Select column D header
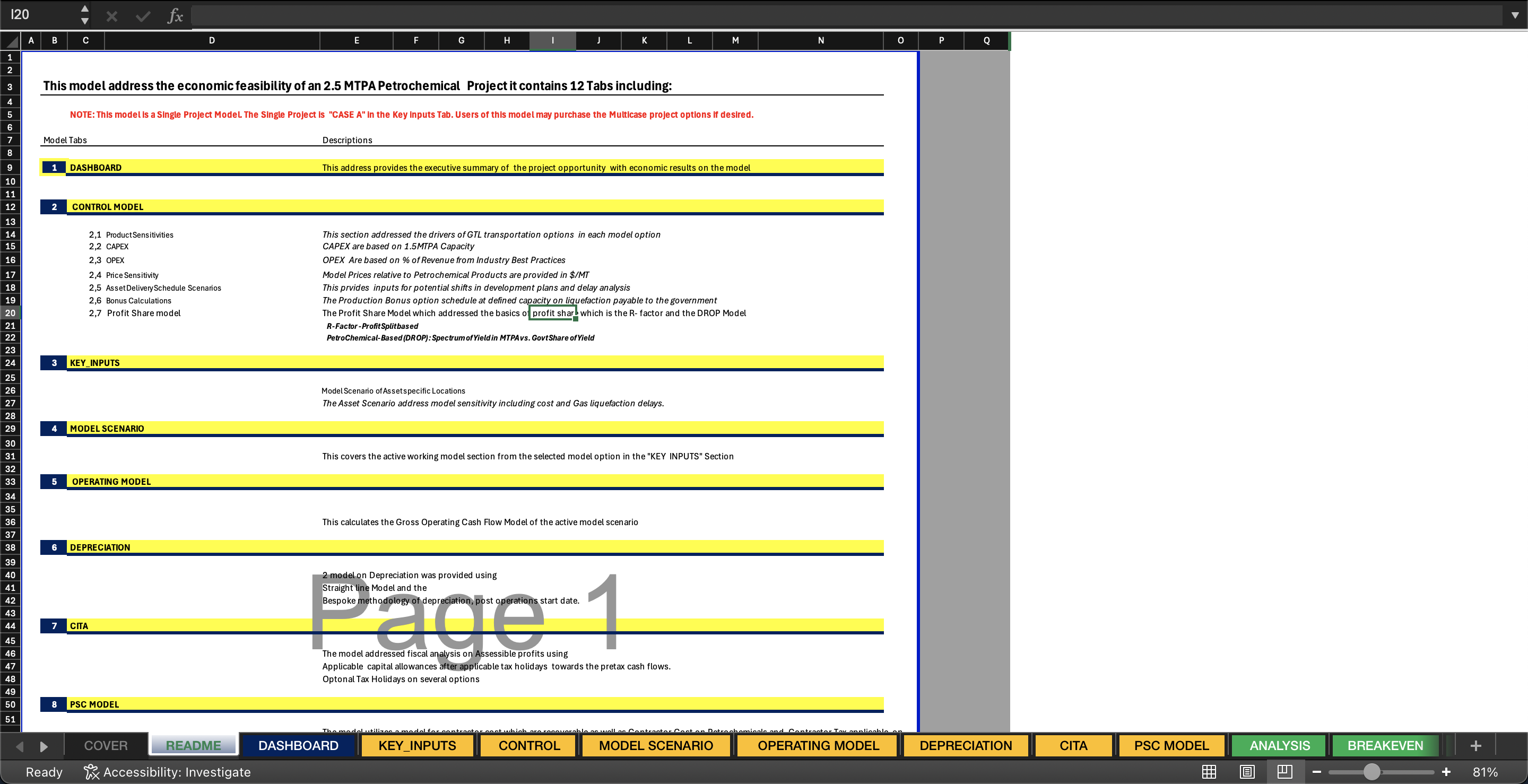The width and height of the screenshot is (1528, 784). coord(212,40)
